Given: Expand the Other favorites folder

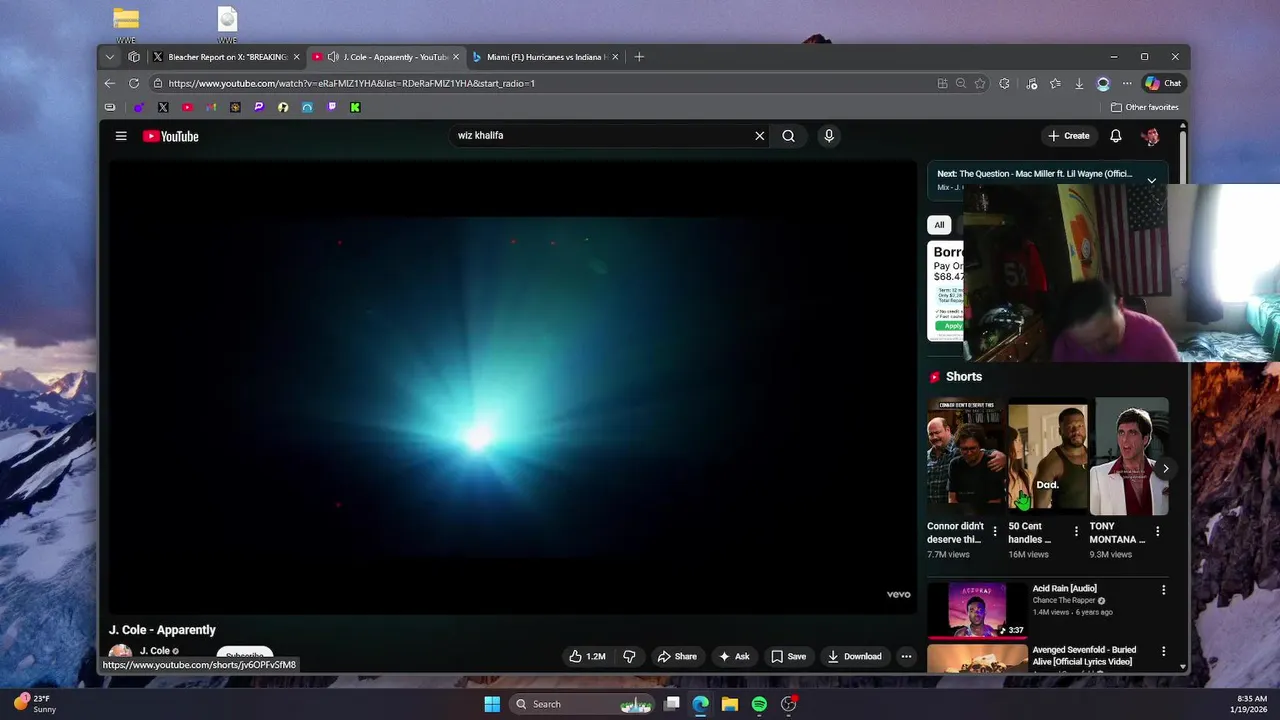Looking at the screenshot, I should pyautogui.click(x=1145, y=107).
